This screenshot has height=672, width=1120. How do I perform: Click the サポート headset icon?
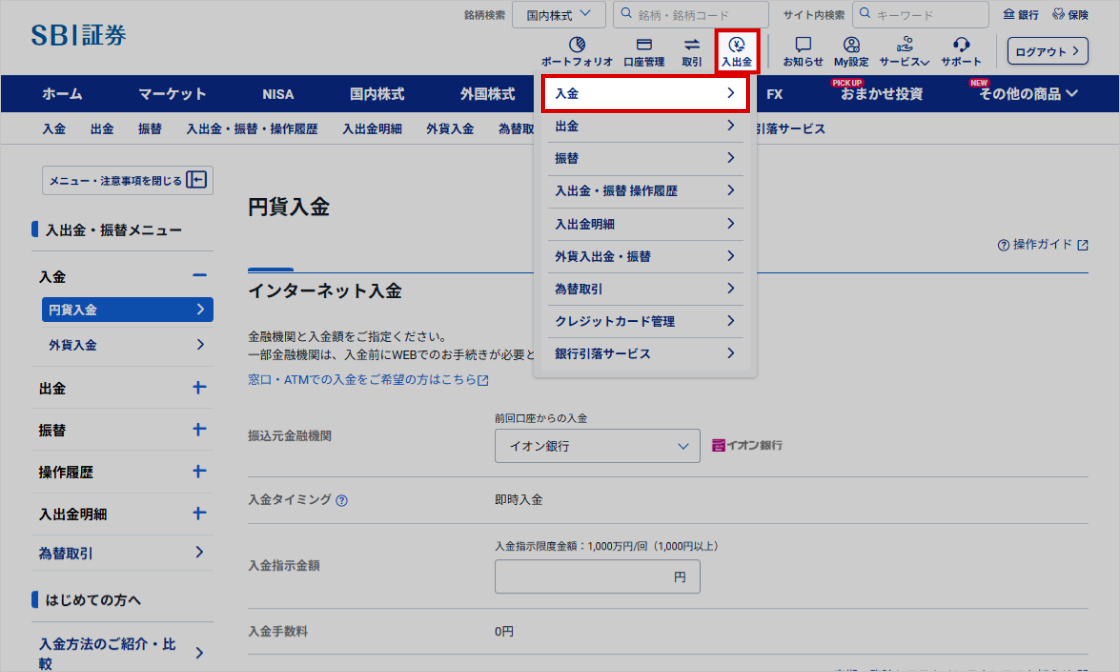click(x=961, y=45)
